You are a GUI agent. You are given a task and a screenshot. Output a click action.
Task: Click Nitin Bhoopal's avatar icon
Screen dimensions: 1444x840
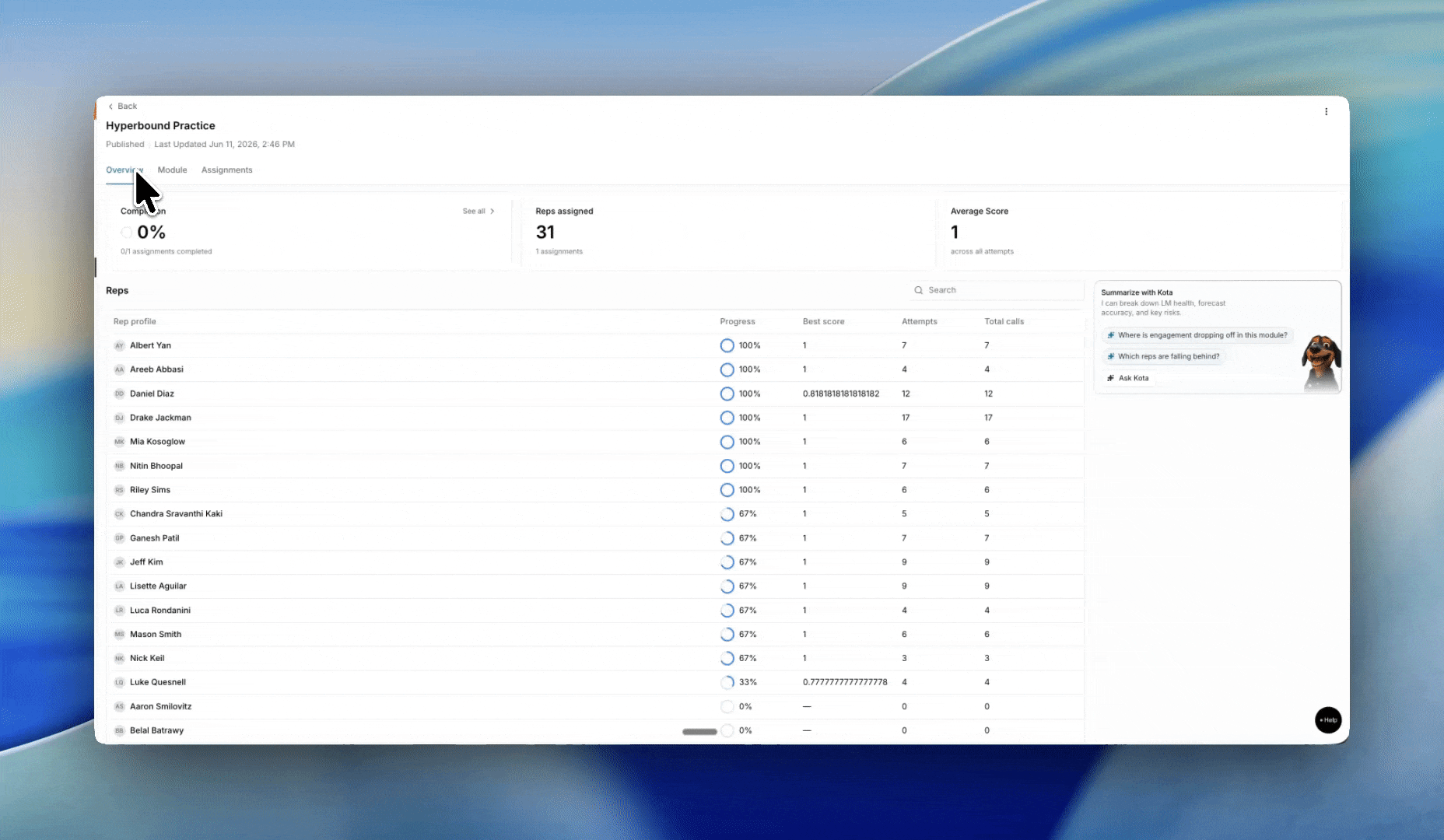click(x=119, y=466)
